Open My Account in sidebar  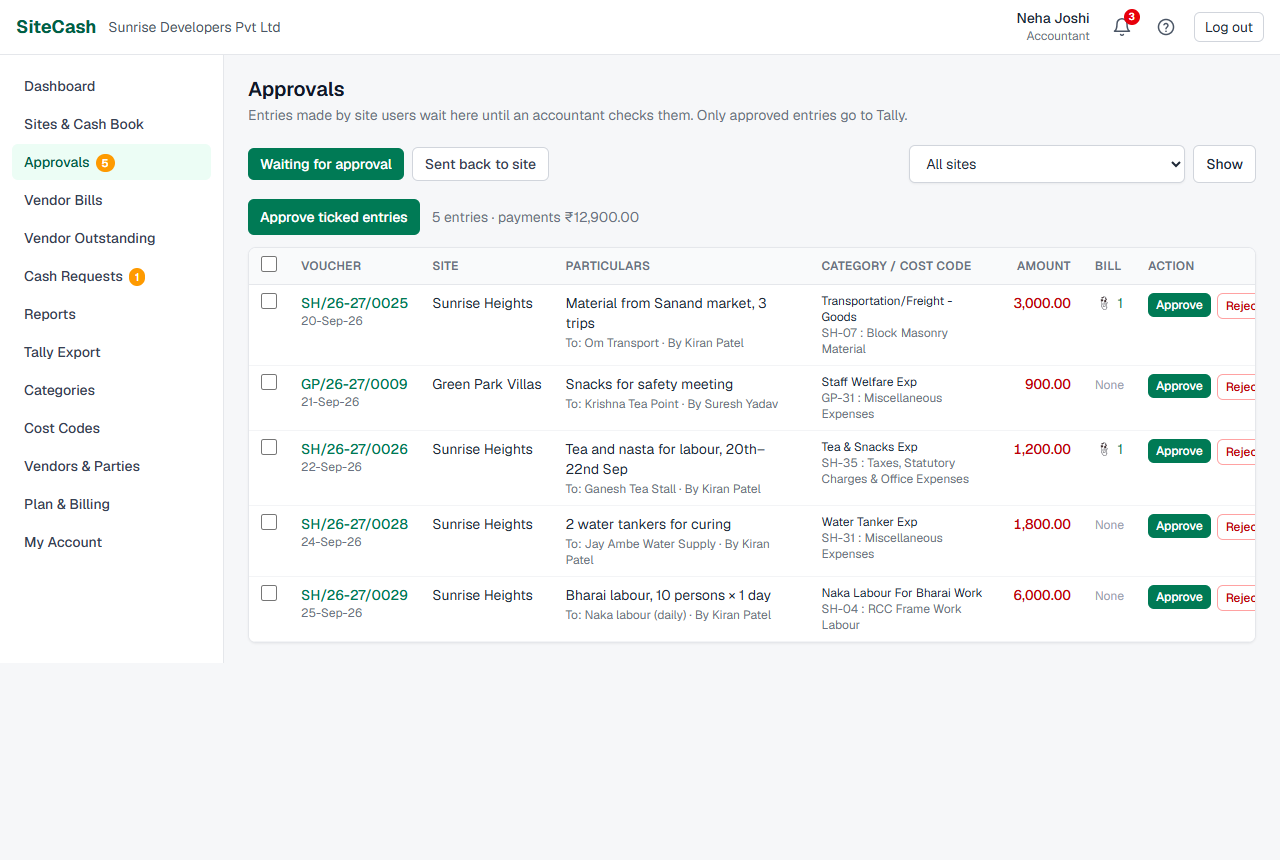[x=111, y=542]
